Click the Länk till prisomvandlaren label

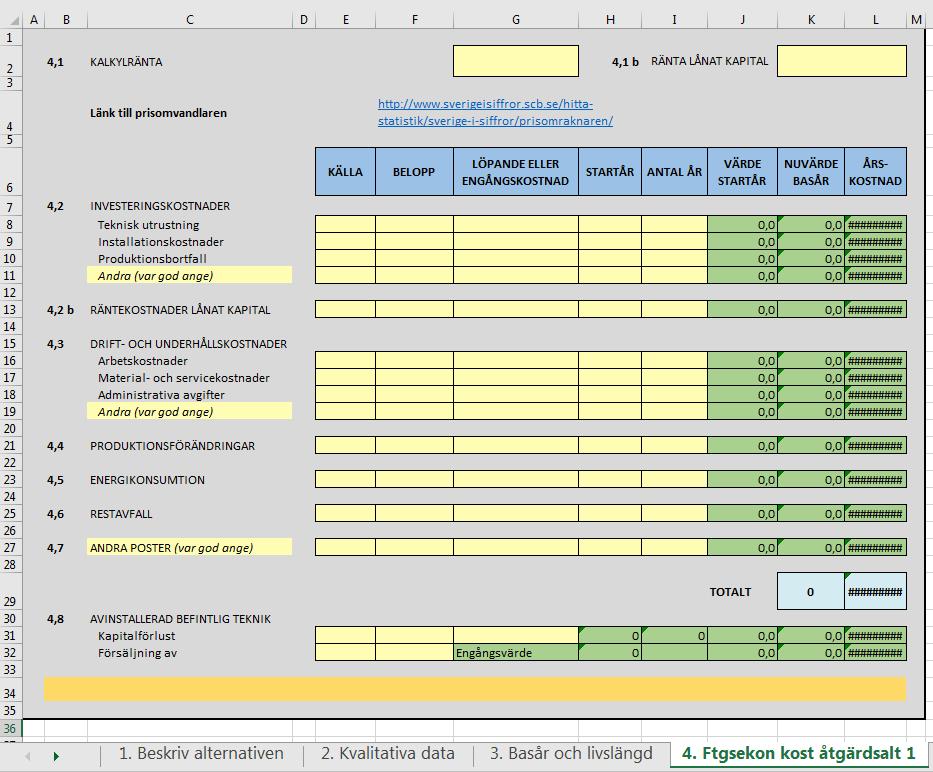click(x=158, y=112)
